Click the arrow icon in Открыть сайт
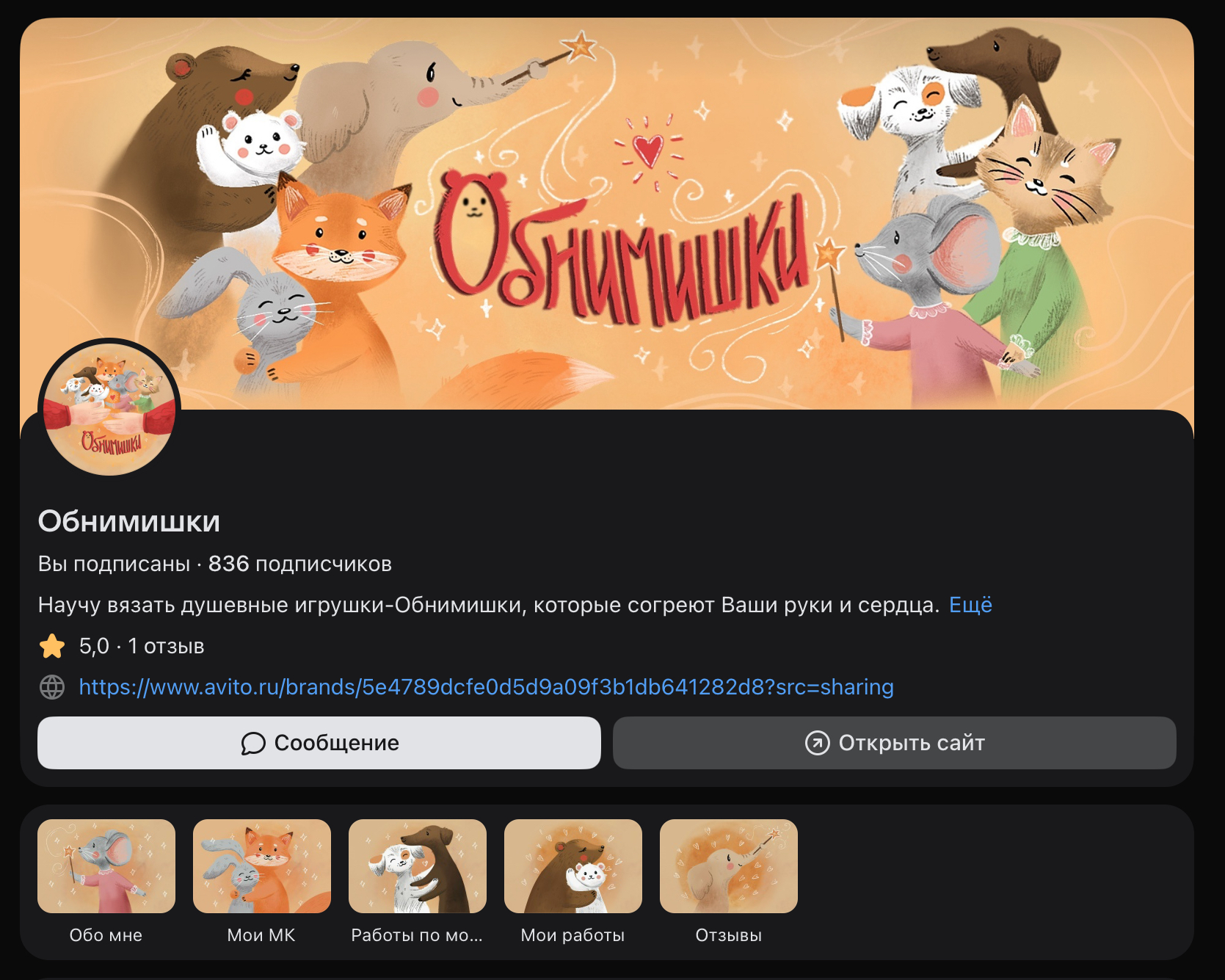Image resolution: width=1225 pixels, height=980 pixels. tap(818, 743)
